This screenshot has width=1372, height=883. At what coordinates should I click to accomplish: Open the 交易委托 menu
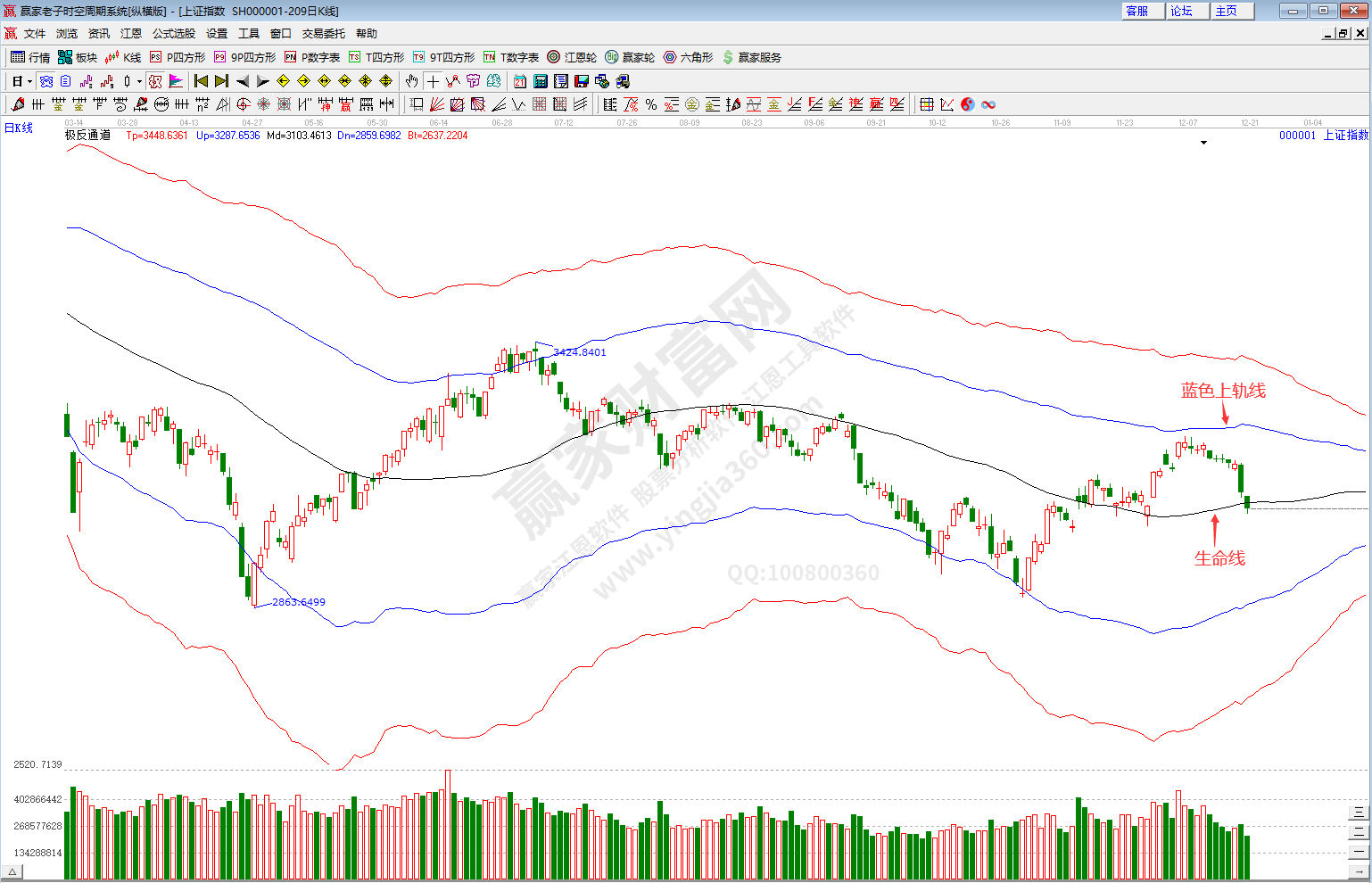[x=323, y=34]
